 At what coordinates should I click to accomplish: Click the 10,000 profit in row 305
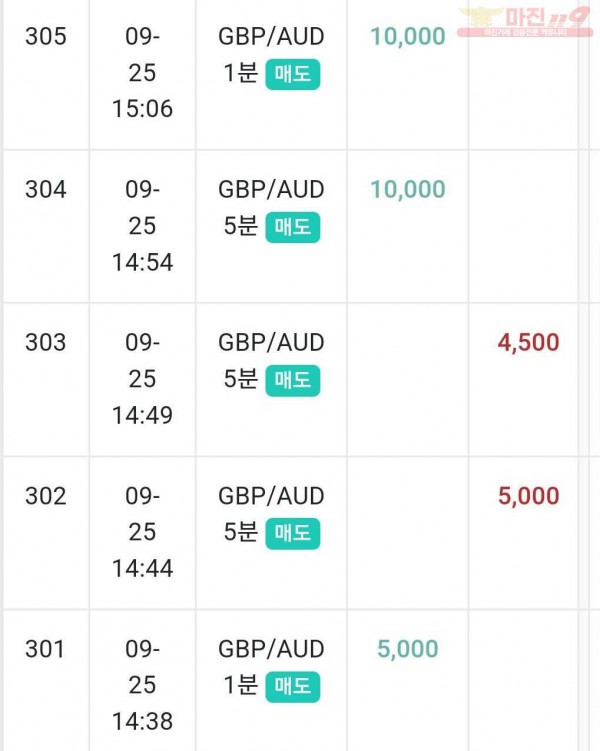(408, 36)
